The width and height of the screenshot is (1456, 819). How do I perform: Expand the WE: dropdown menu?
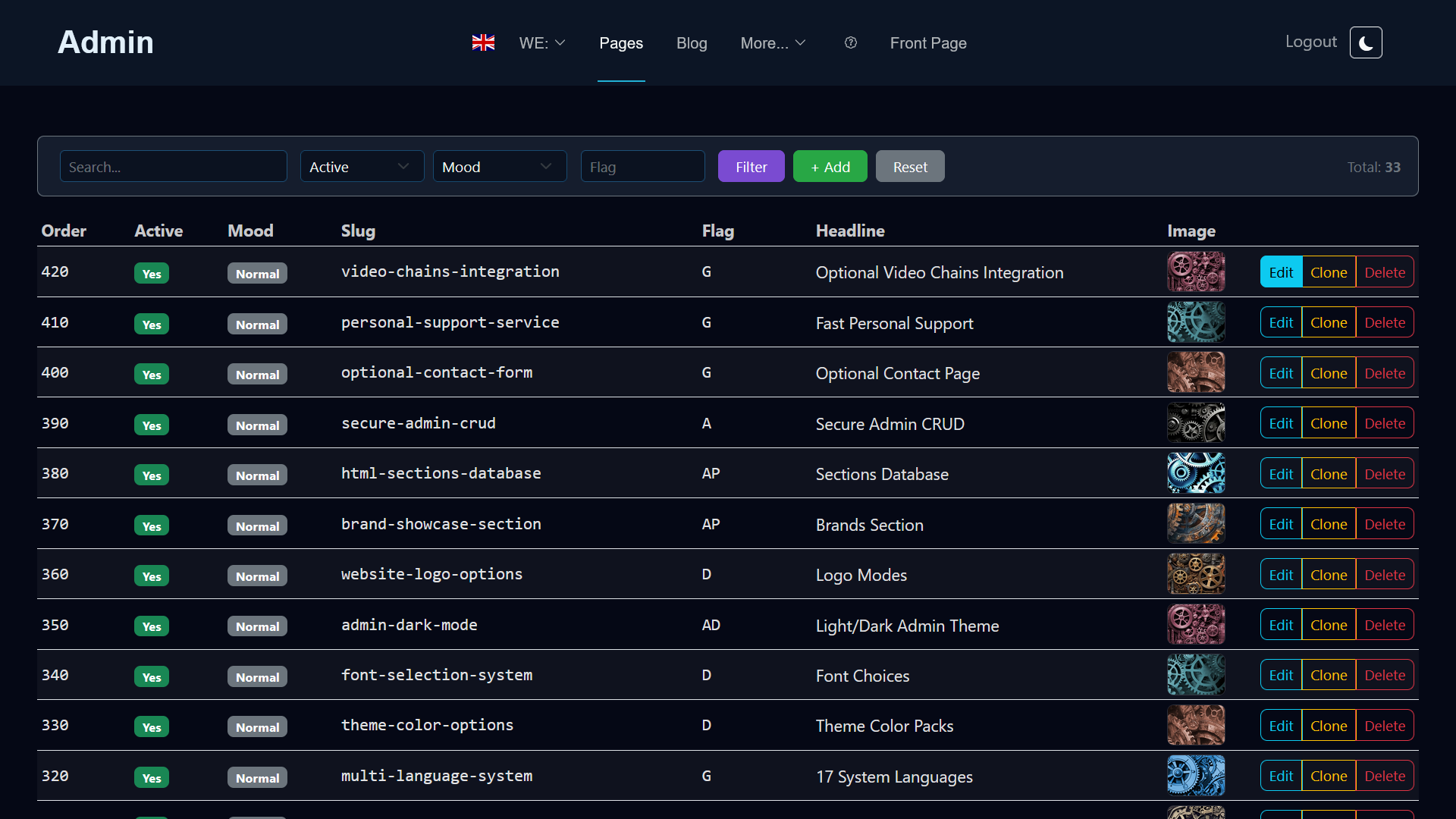(542, 43)
